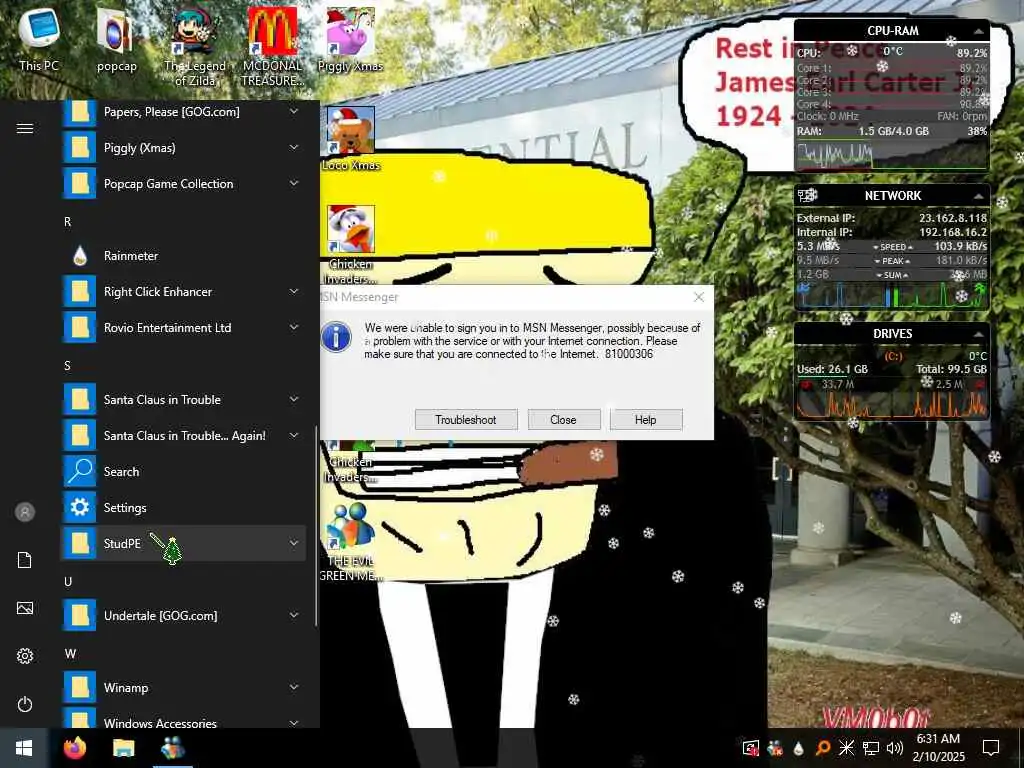Click the network icon in NETWORK widget header

point(807,195)
